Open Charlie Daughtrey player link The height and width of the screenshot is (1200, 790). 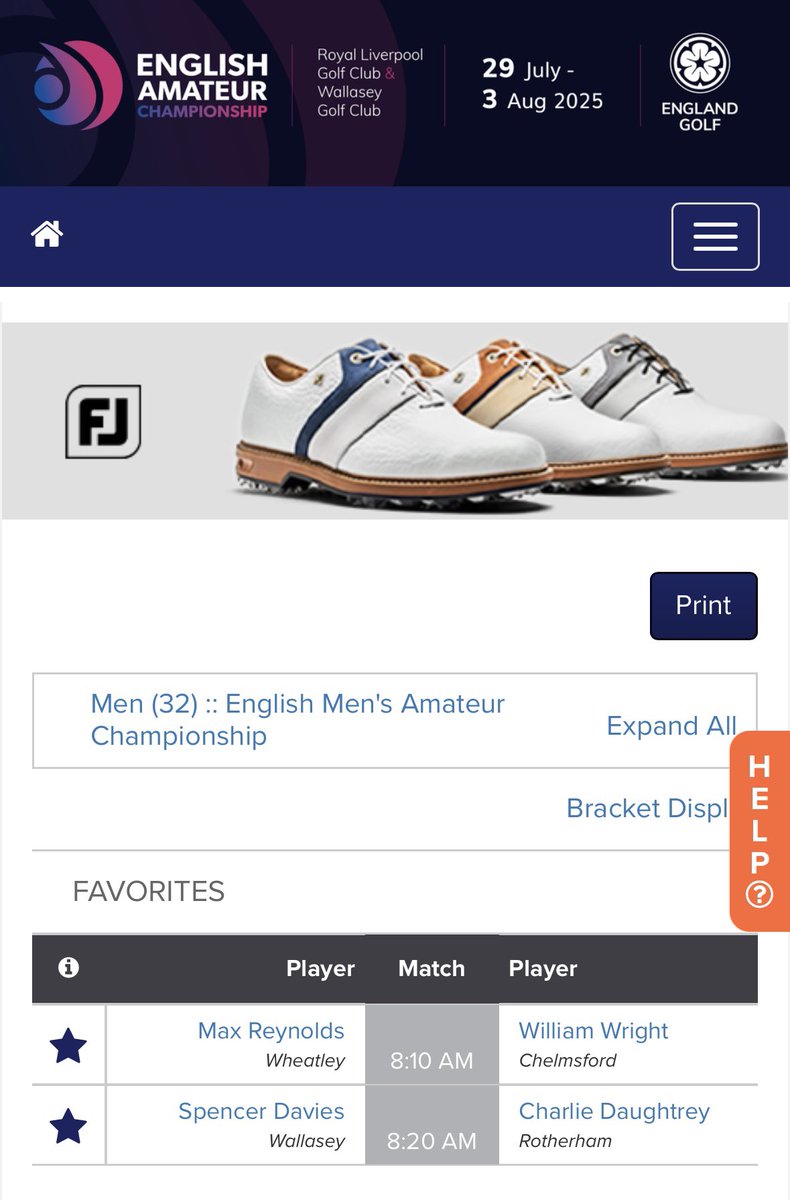point(614,1111)
